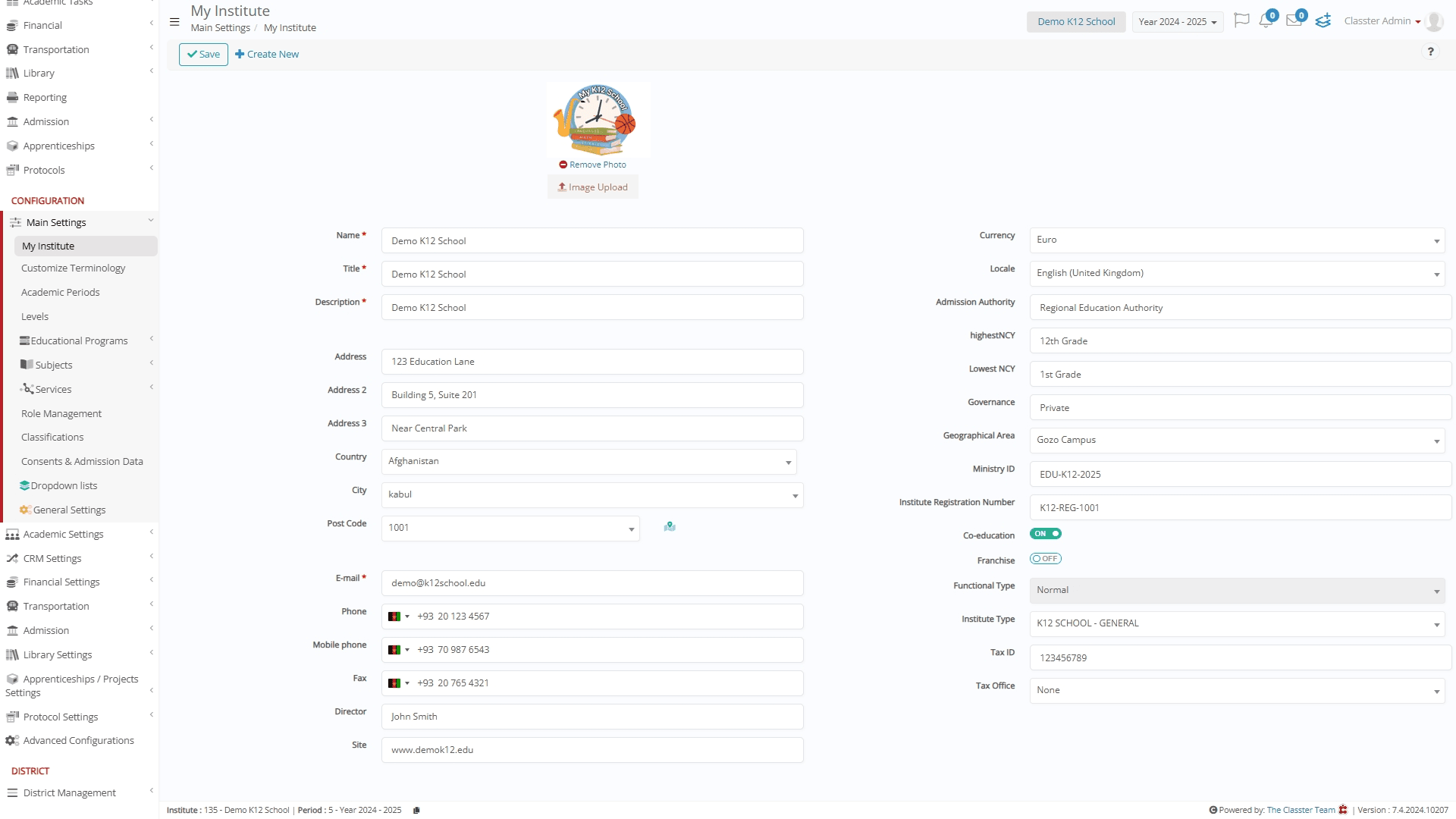
Task: Open the Post Code dropdown
Action: 510,529
